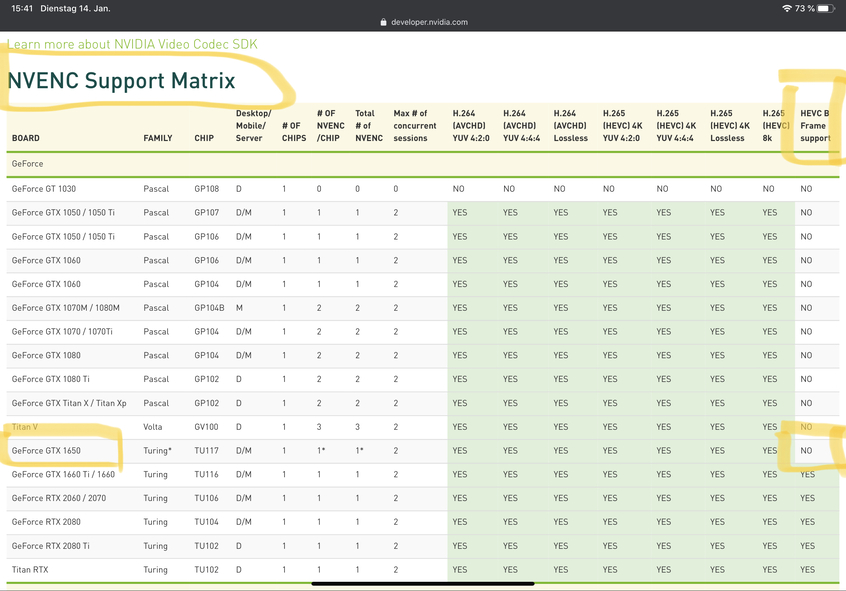Click the TU106 chip cell
Image resolution: width=846 pixels, height=591 pixels.
click(207, 498)
